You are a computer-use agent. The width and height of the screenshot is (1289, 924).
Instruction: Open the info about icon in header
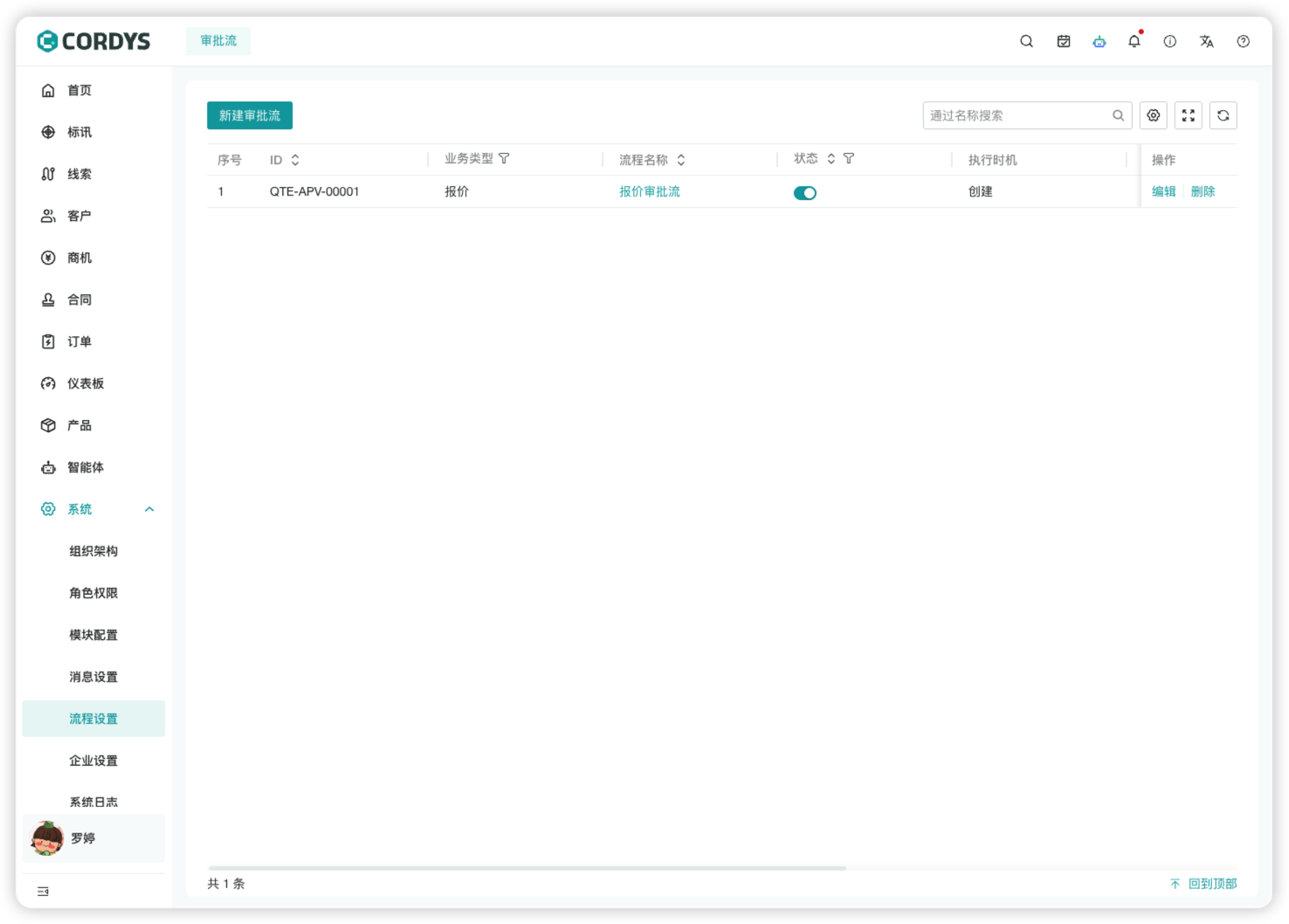click(1169, 41)
